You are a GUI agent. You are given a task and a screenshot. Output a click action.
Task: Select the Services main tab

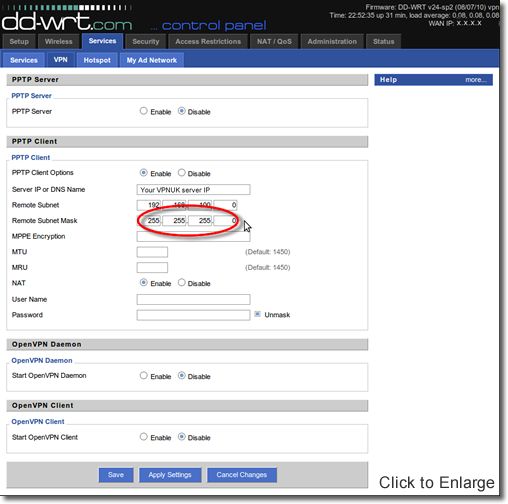[x=102, y=41]
